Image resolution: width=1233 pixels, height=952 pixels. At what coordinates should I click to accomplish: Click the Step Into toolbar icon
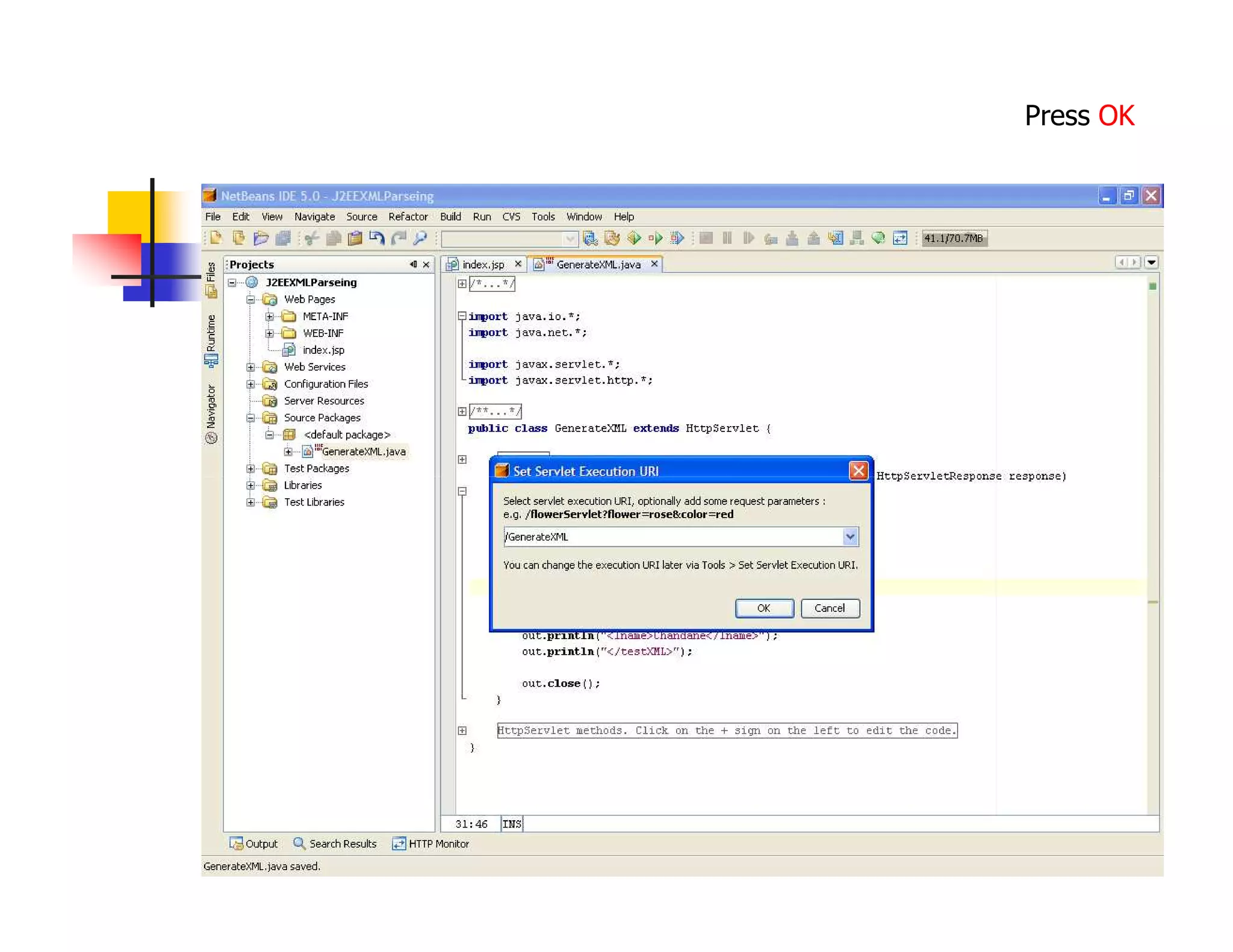792,238
